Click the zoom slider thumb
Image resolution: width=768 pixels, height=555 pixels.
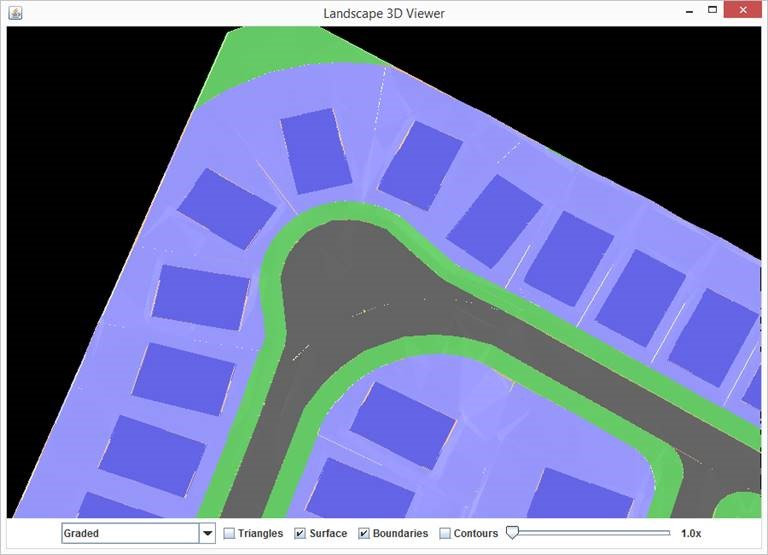(512, 532)
